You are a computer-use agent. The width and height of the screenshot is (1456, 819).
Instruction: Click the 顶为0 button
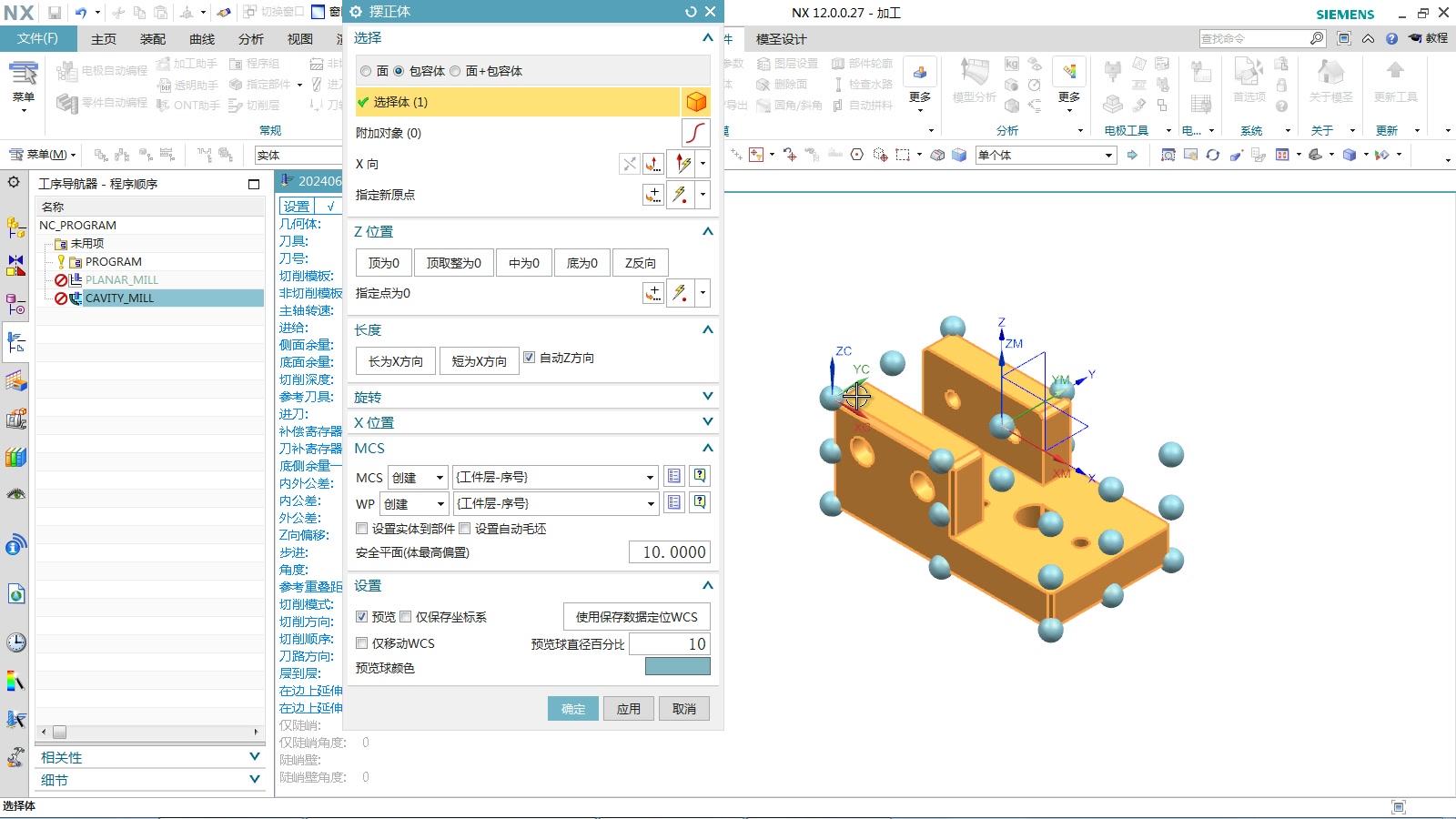click(x=383, y=263)
